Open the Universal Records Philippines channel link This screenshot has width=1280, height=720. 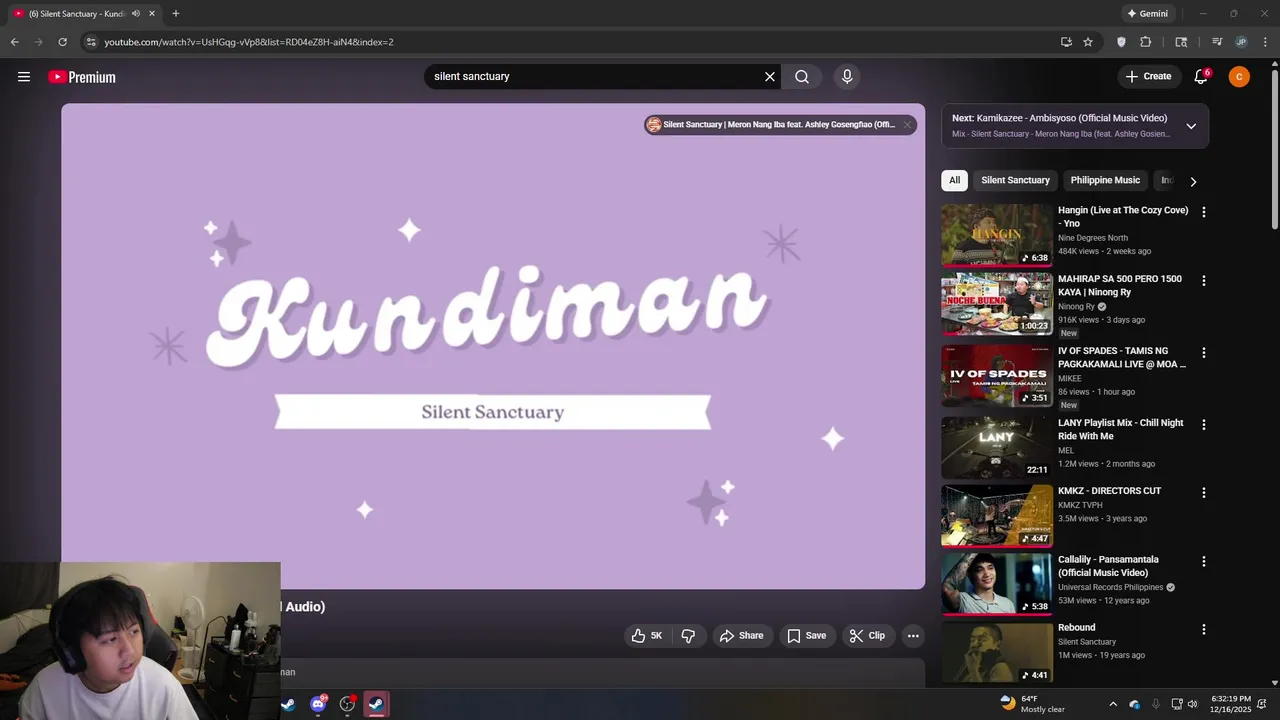1111,587
